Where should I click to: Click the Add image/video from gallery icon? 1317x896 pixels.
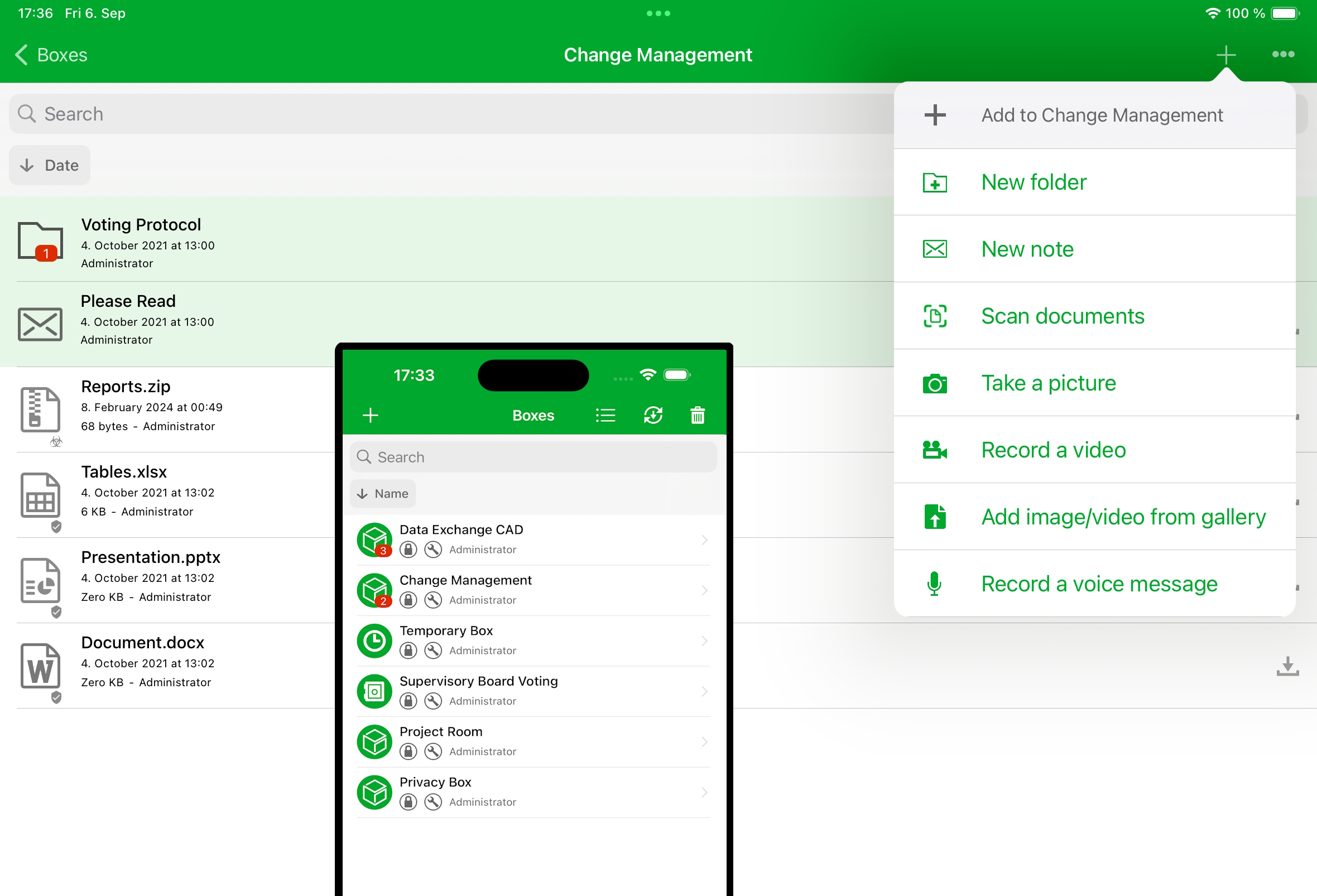[x=934, y=516]
